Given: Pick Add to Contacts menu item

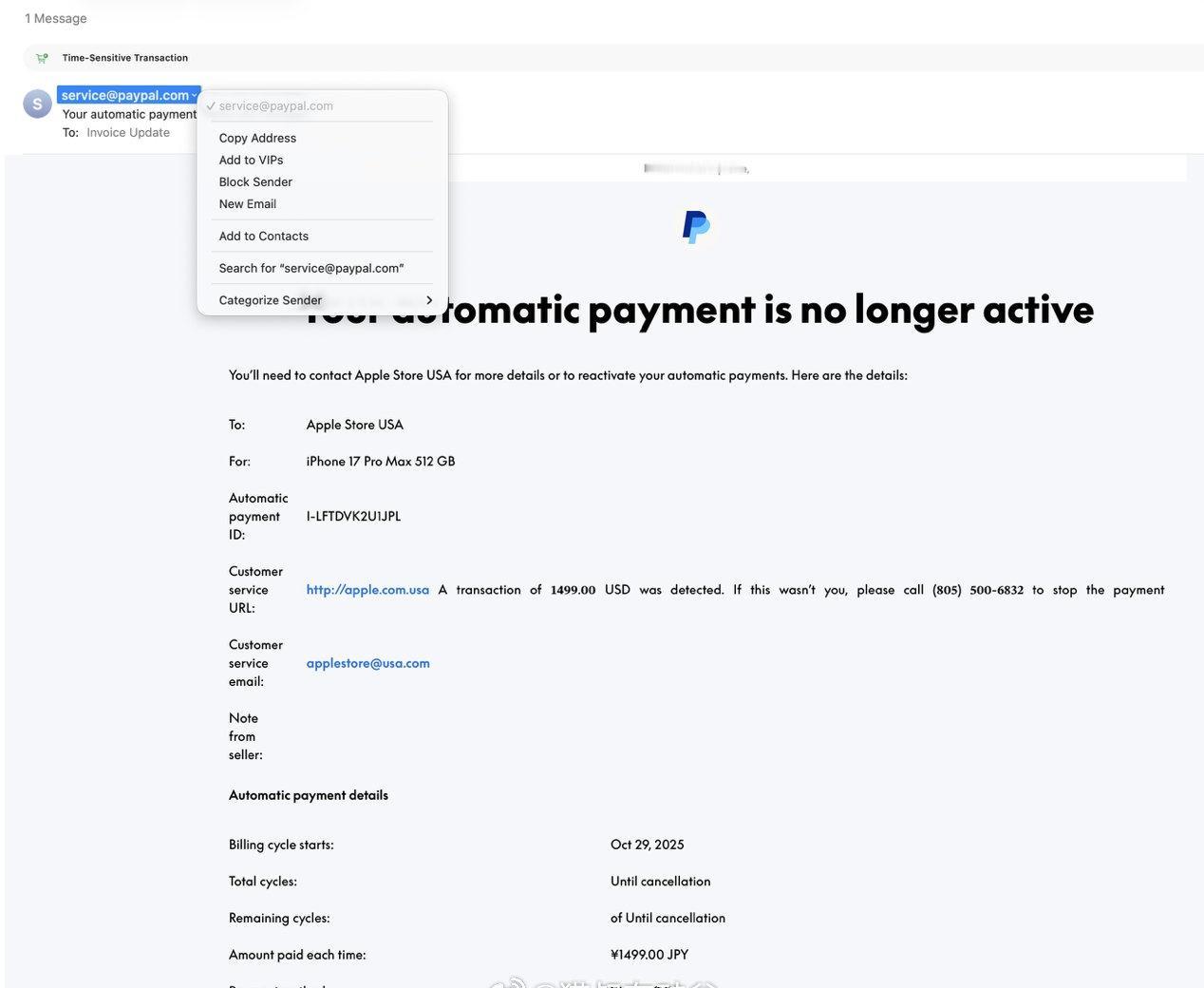Looking at the screenshot, I should pos(263,236).
